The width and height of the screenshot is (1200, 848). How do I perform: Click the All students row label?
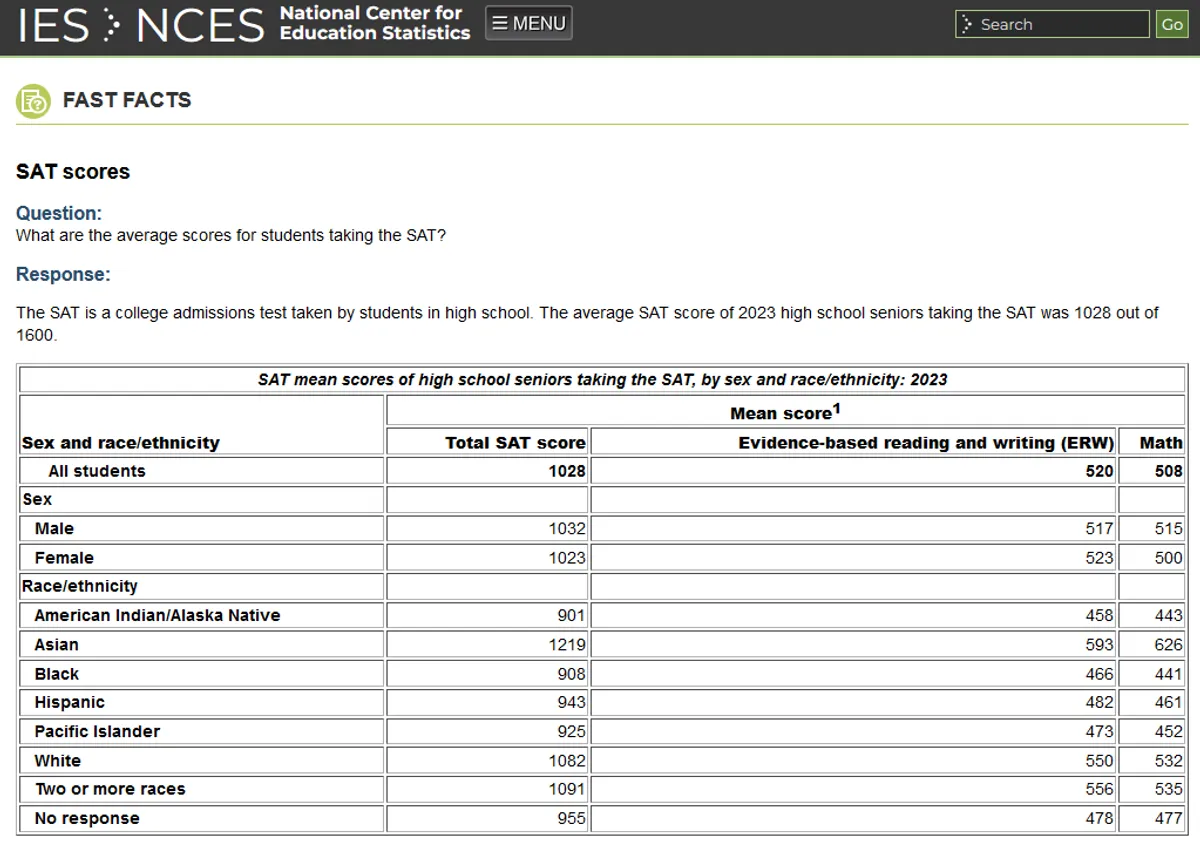pyautogui.click(x=97, y=471)
